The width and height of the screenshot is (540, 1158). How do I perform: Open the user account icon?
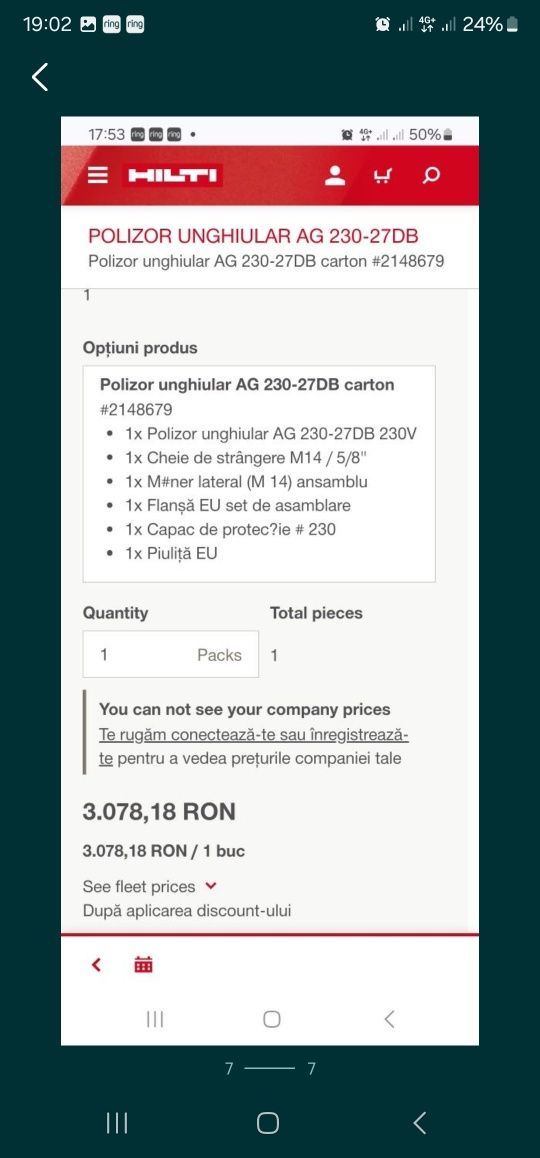pyautogui.click(x=335, y=175)
